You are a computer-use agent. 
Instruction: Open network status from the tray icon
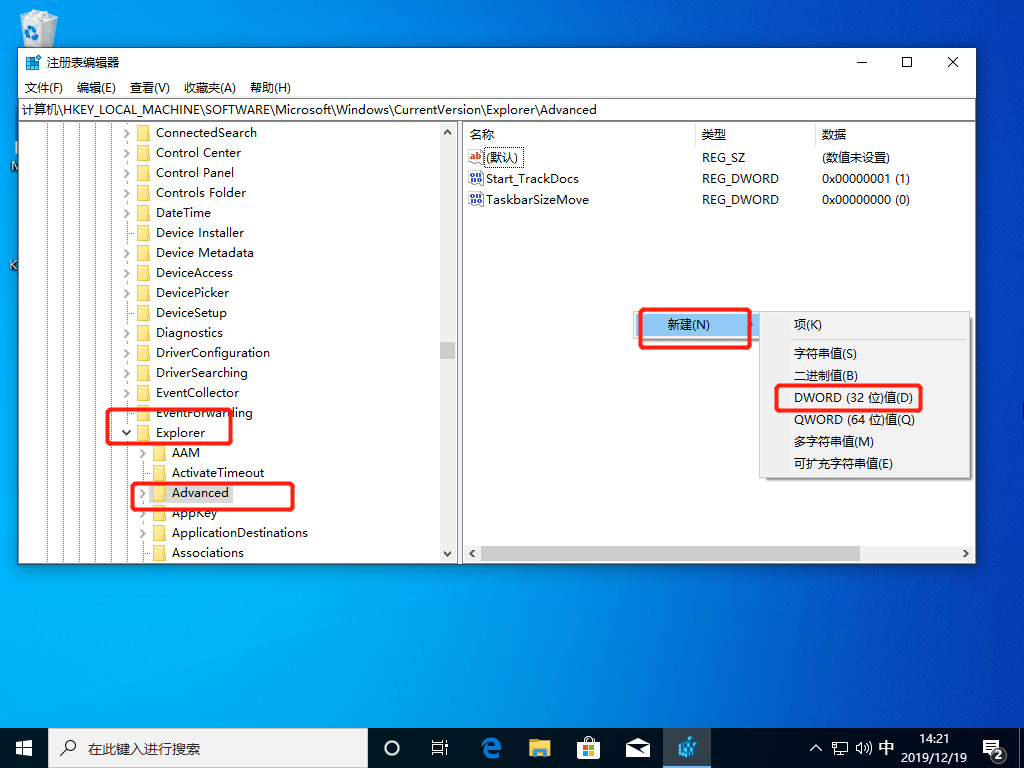[x=838, y=747]
